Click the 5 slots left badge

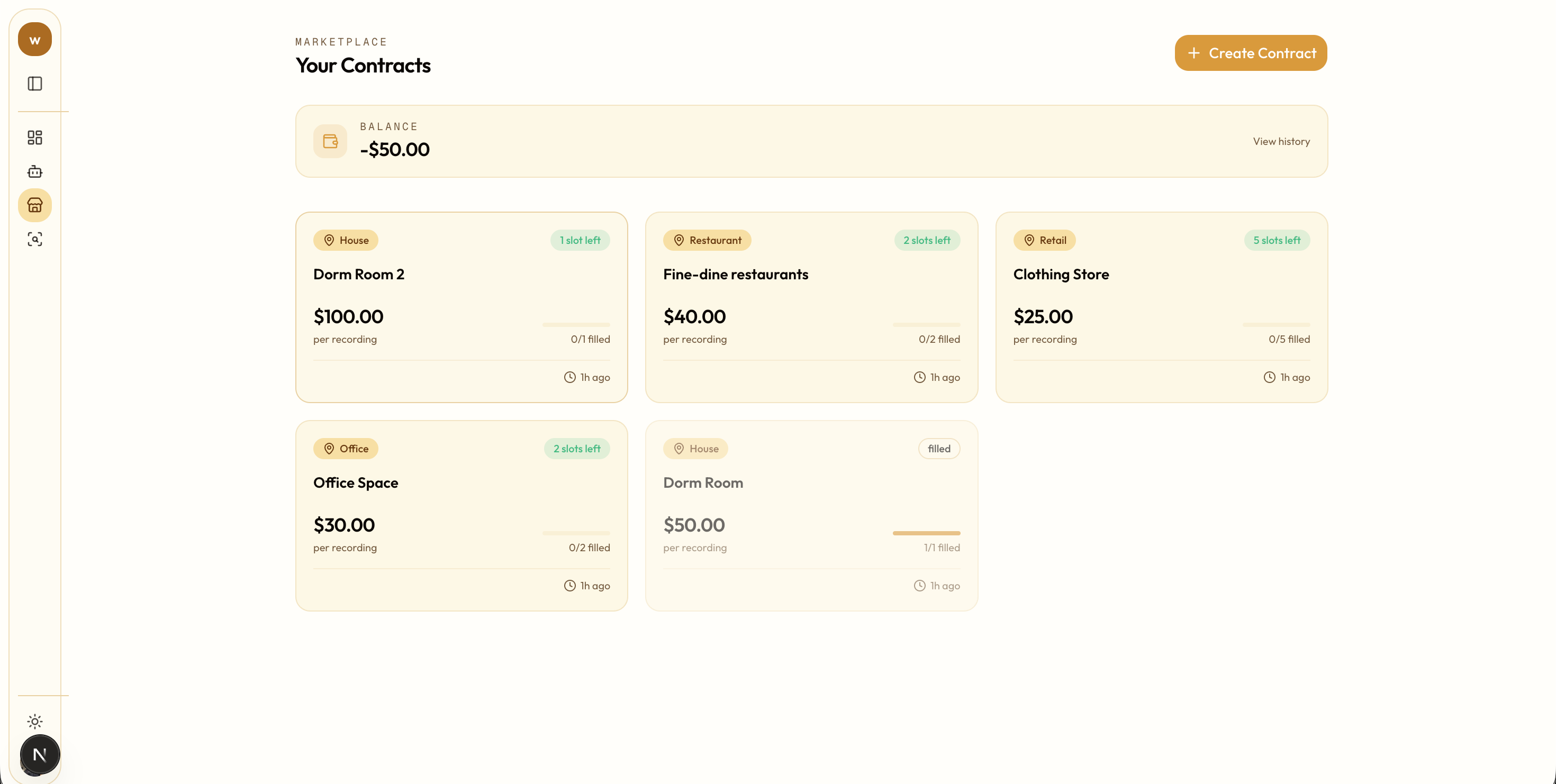[1277, 240]
